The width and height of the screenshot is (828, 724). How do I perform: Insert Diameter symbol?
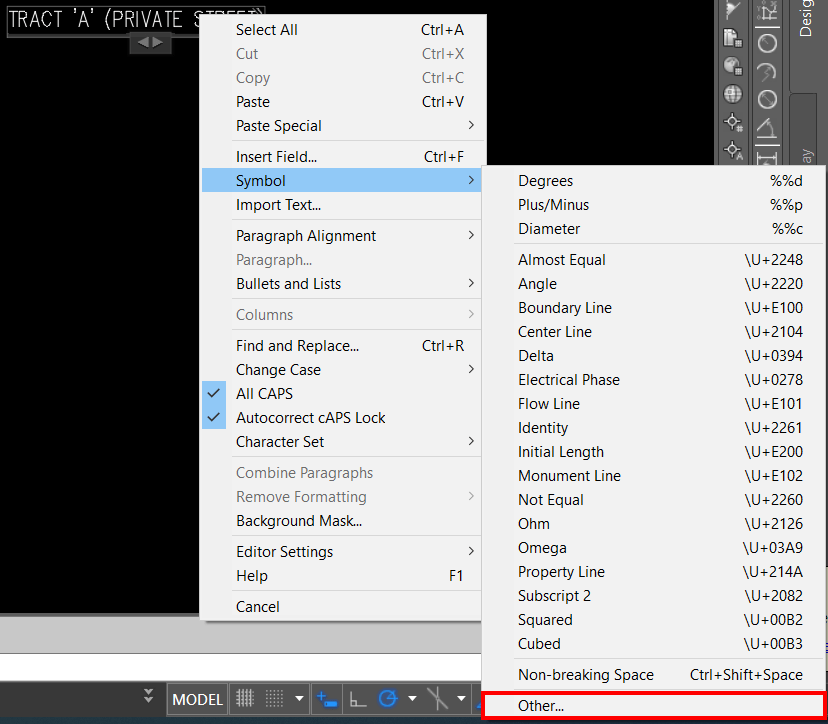click(654, 229)
